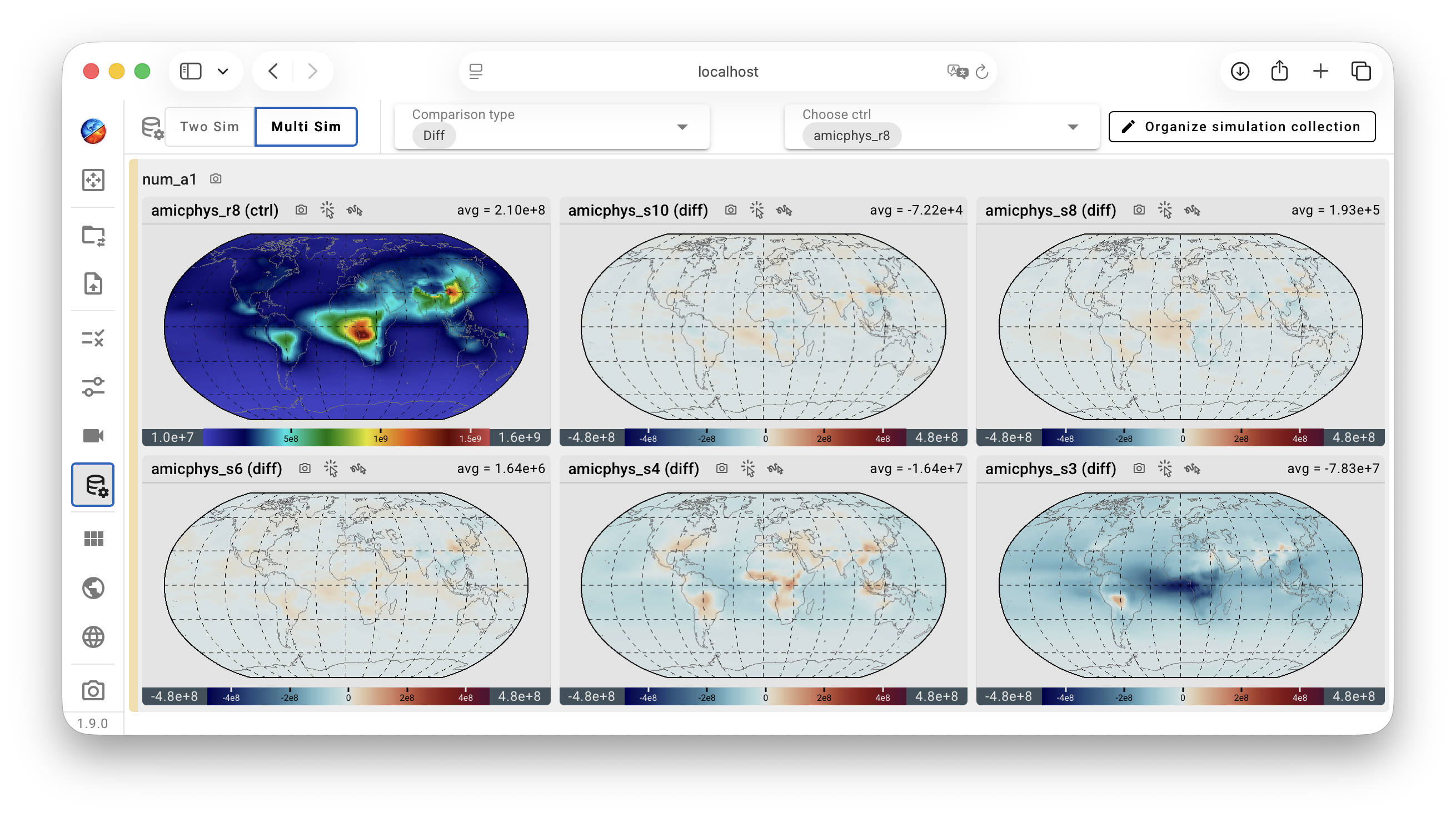The height and width of the screenshot is (817, 1456).
Task: Click Organize simulation collection button
Action: pos(1242,127)
